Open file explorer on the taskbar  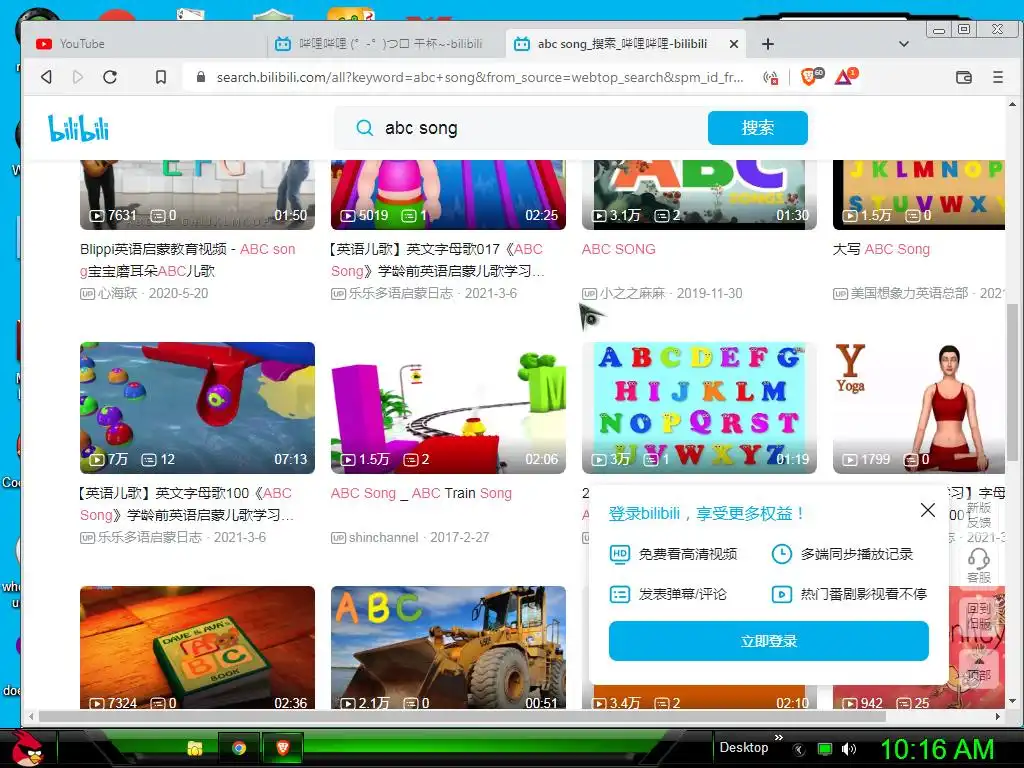click(x=195, y=748)
